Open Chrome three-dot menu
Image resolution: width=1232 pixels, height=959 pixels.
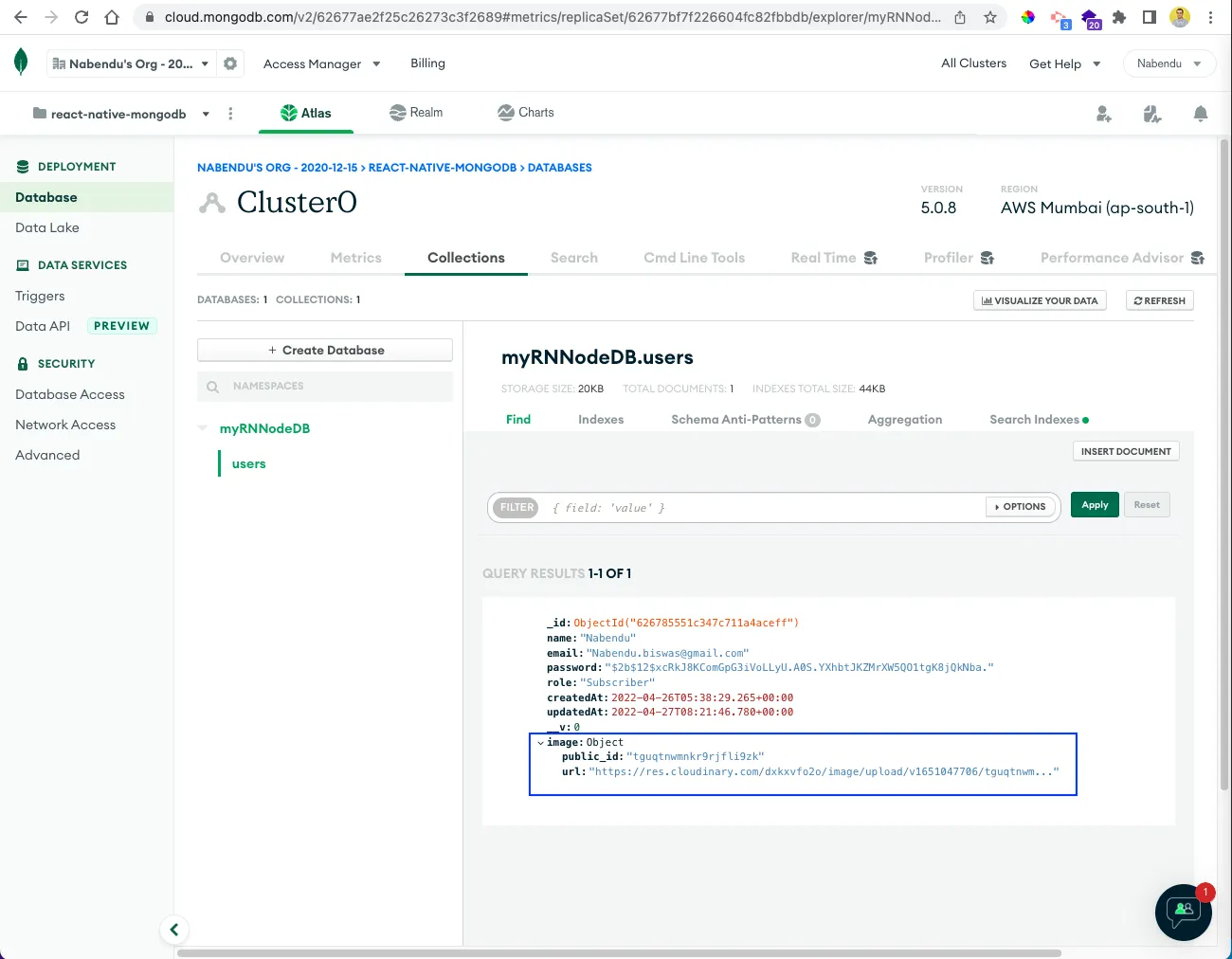[1210, 17]
